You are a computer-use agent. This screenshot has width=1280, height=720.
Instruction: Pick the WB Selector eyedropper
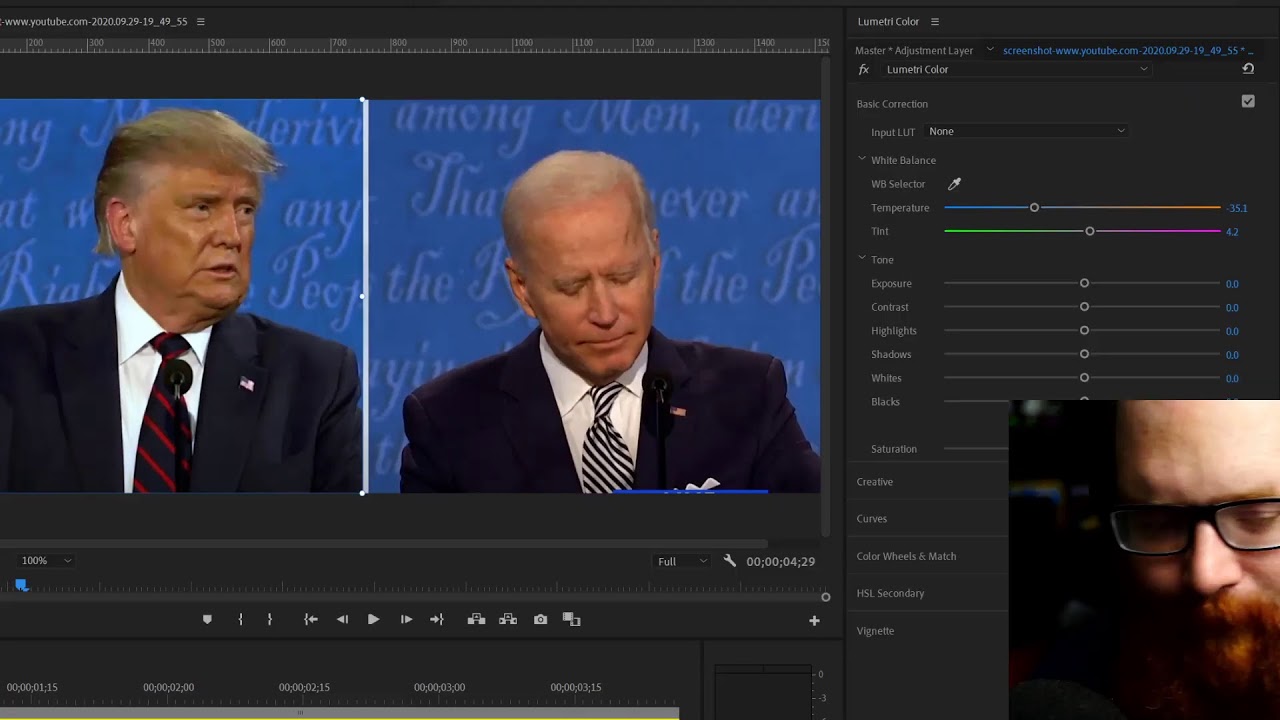954,184
